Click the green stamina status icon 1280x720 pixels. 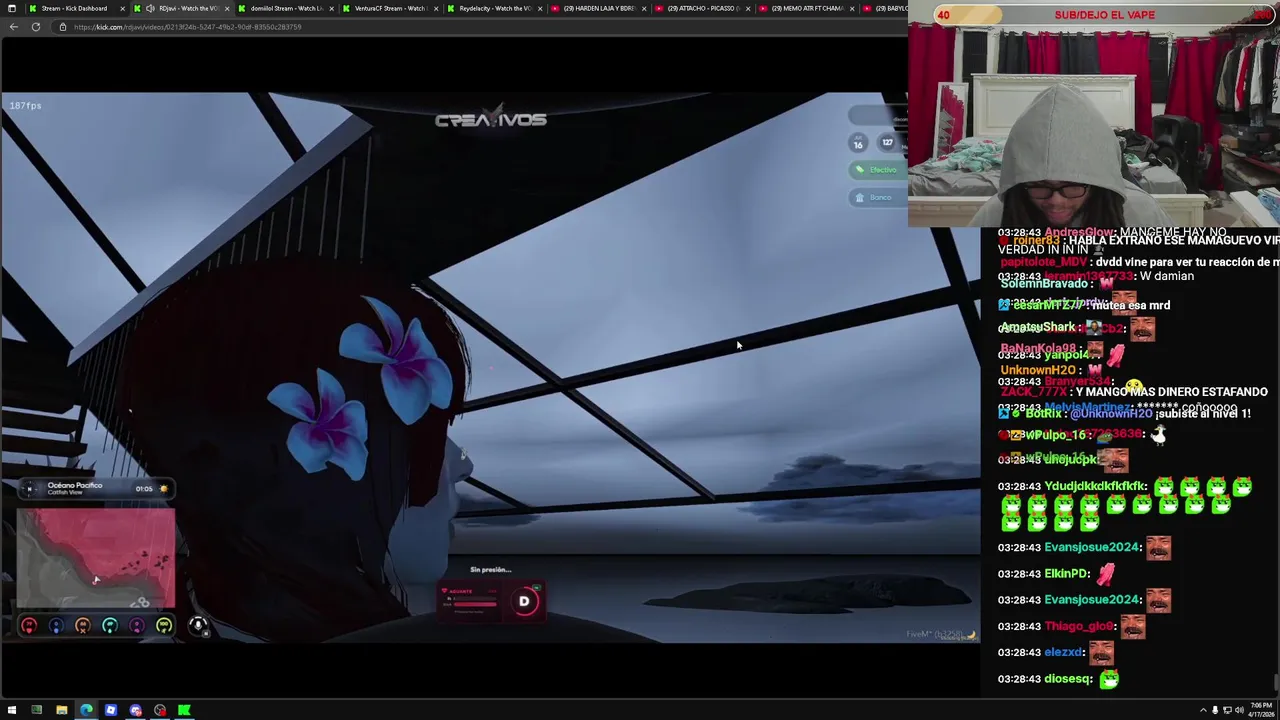(164, 626)
